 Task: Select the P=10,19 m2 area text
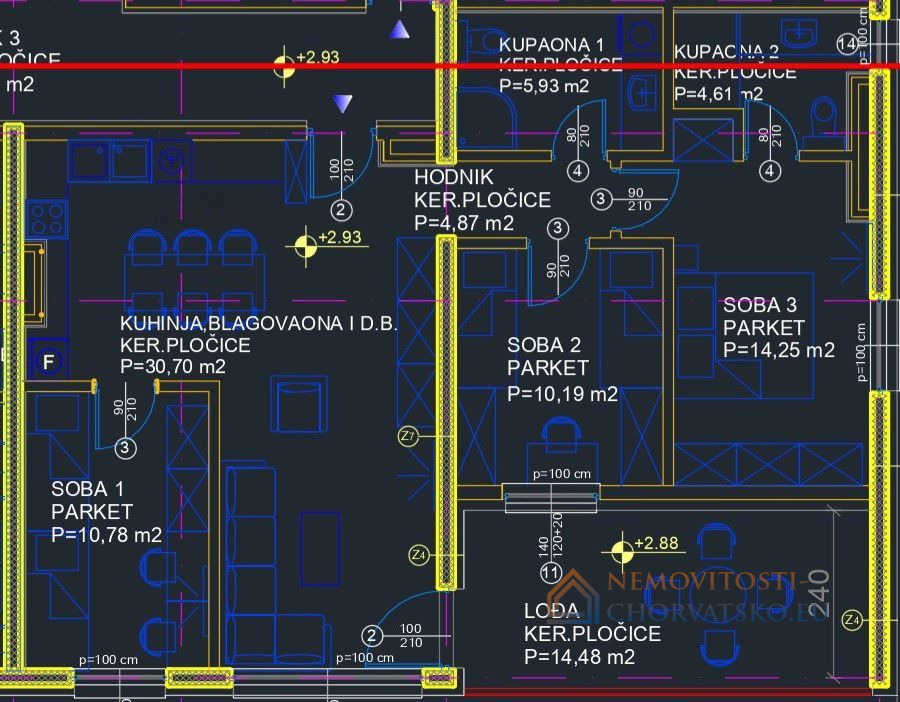click(562, 394)
